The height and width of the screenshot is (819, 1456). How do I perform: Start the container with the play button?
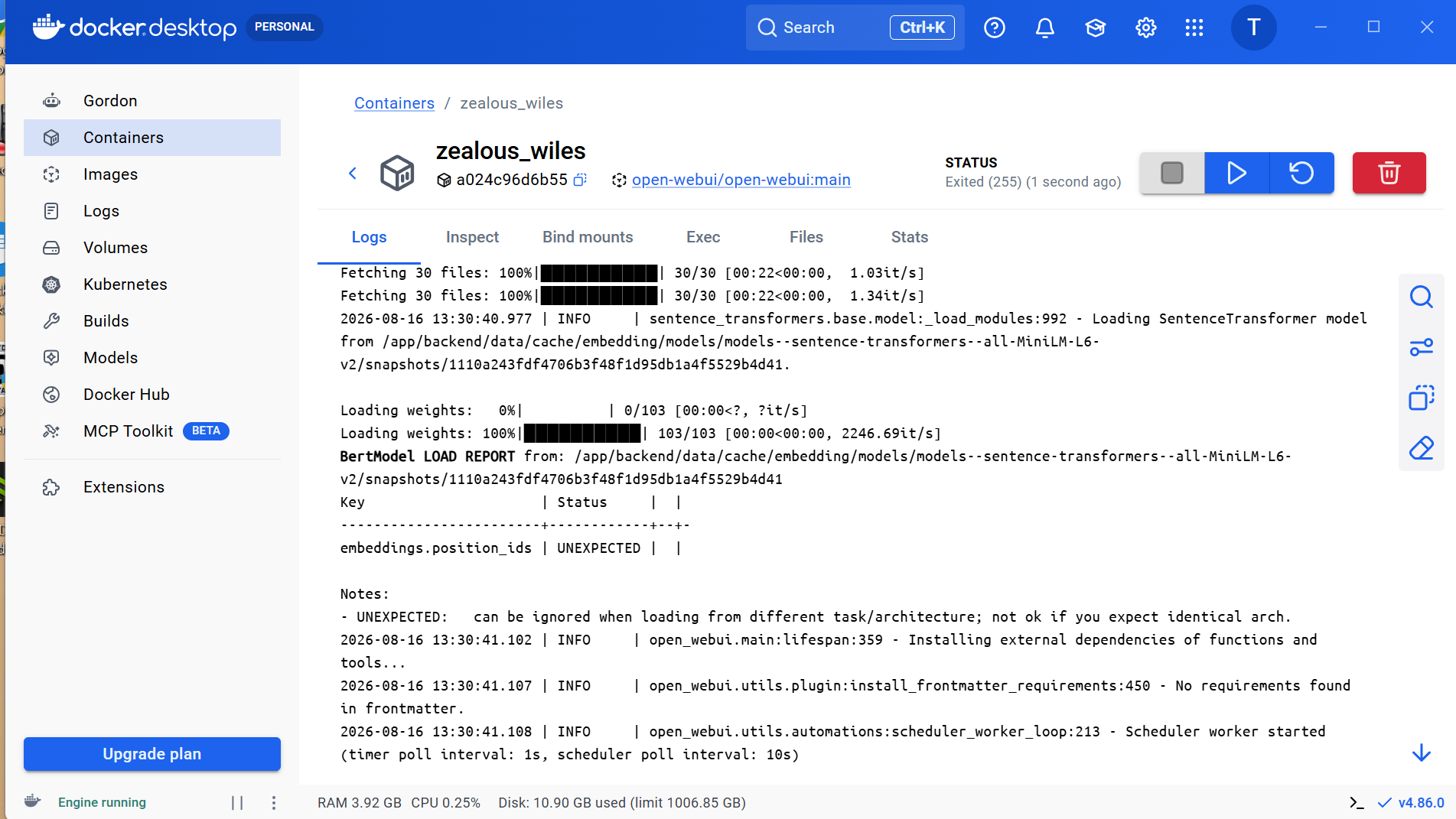coord(1237,173)
